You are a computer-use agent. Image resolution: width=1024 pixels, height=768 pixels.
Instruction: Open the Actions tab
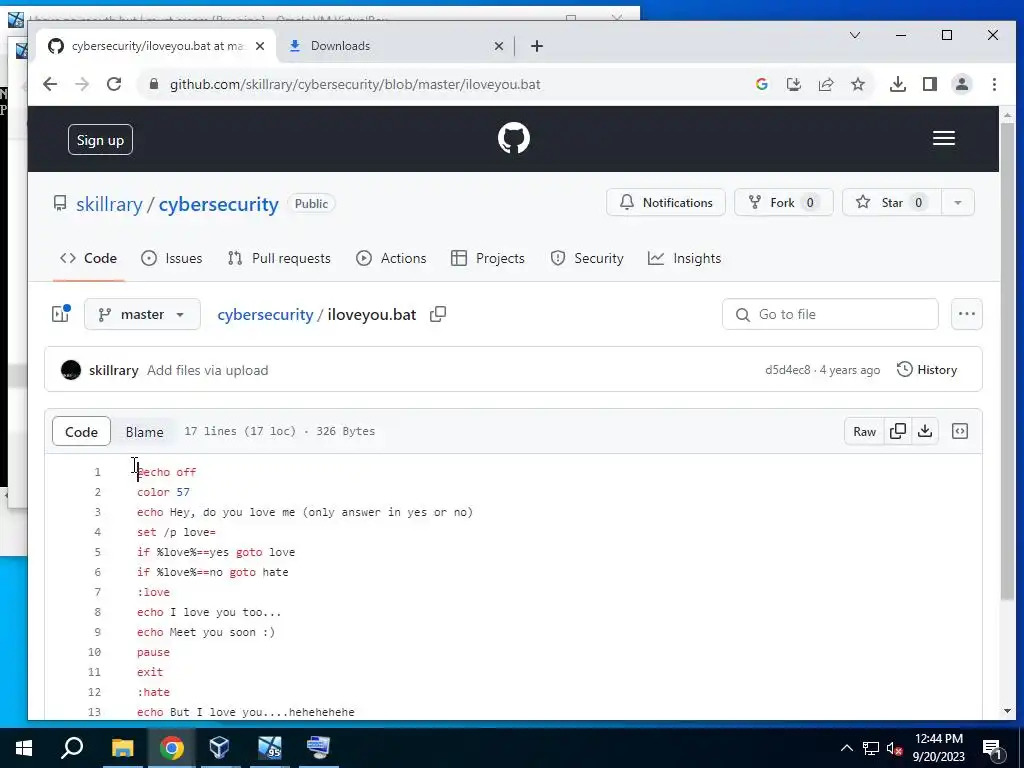click(x=391, y=259)
